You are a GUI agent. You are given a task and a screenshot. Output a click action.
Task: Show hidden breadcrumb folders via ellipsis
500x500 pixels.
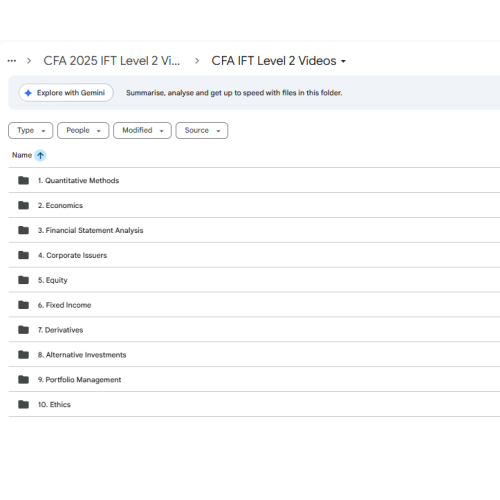coord(12,61)
